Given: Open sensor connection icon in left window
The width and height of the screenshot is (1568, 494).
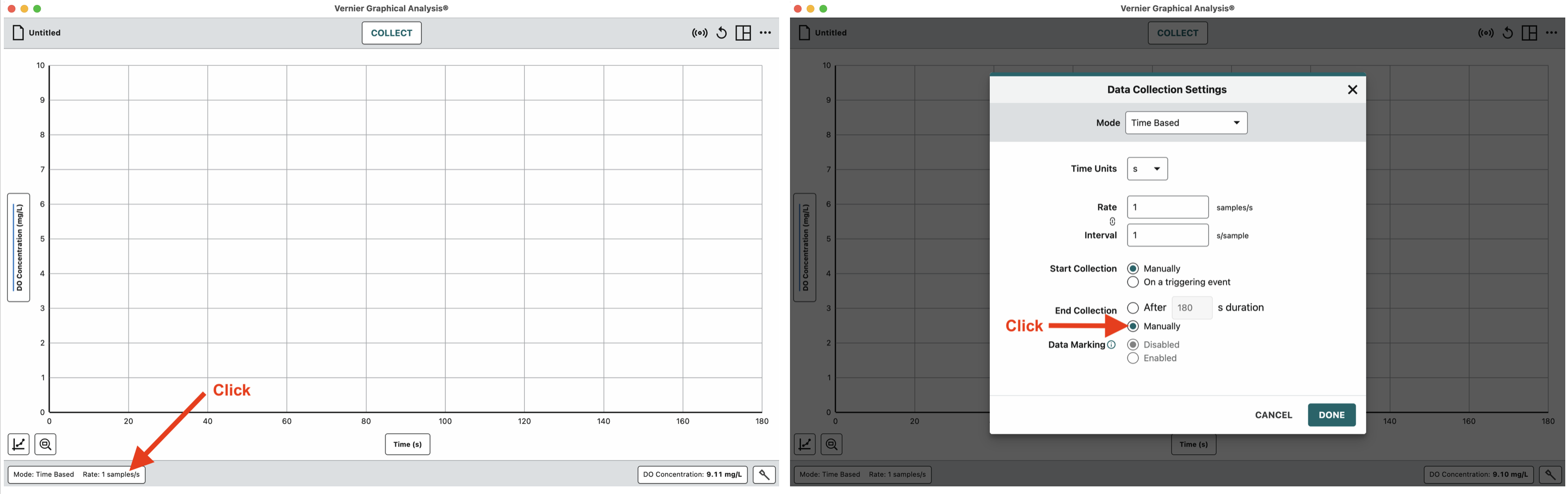Looking at the screenshot, I should click(700, 33).
